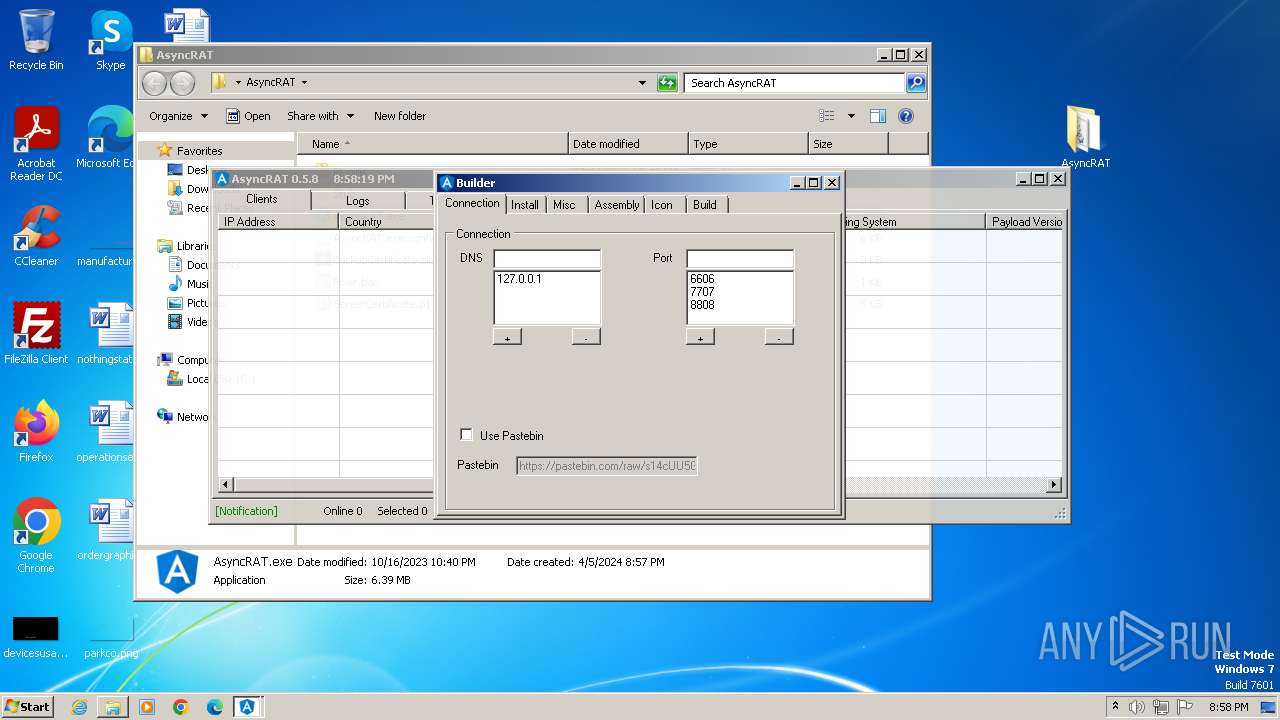Show hidden tray icons arrow
Image resolution: width=1280 pixels, height=720 pixels.
click(x=1115, y=707)
